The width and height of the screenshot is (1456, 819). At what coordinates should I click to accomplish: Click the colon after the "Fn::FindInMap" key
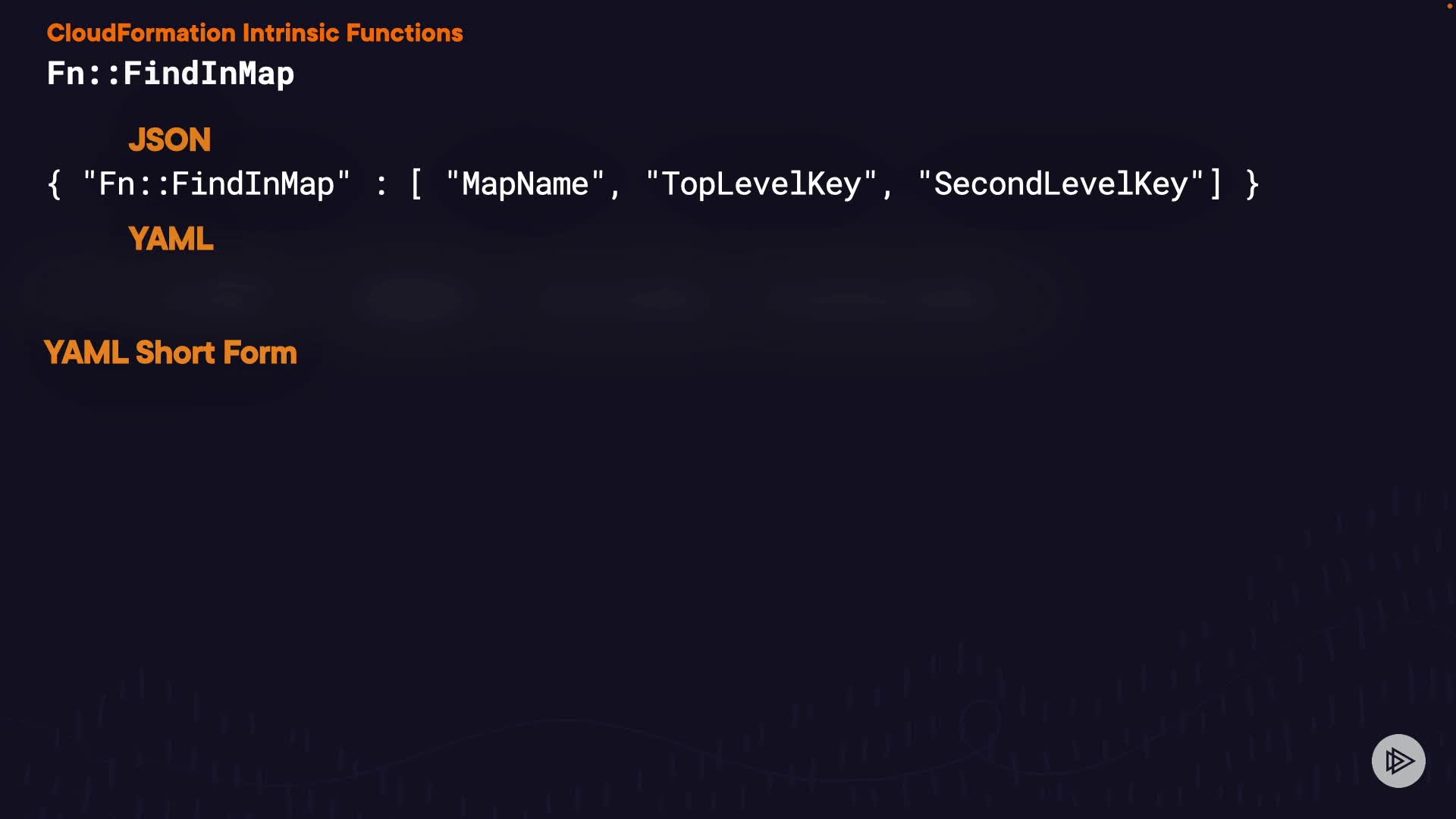pos(381,186)
